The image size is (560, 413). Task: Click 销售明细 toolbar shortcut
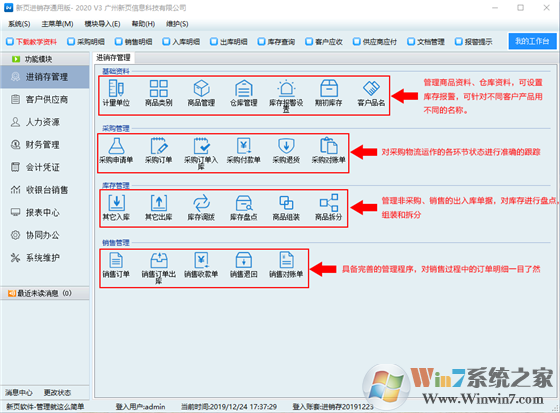(134, 42)
